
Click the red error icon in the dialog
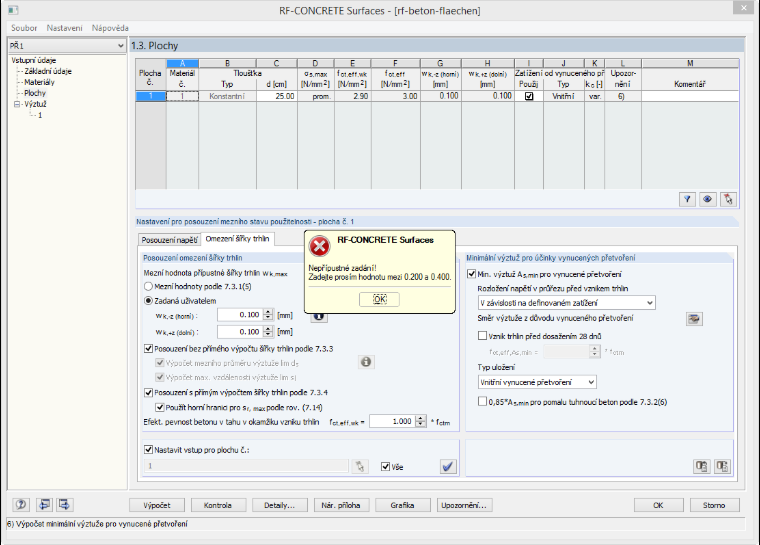(x=320, y=246)
